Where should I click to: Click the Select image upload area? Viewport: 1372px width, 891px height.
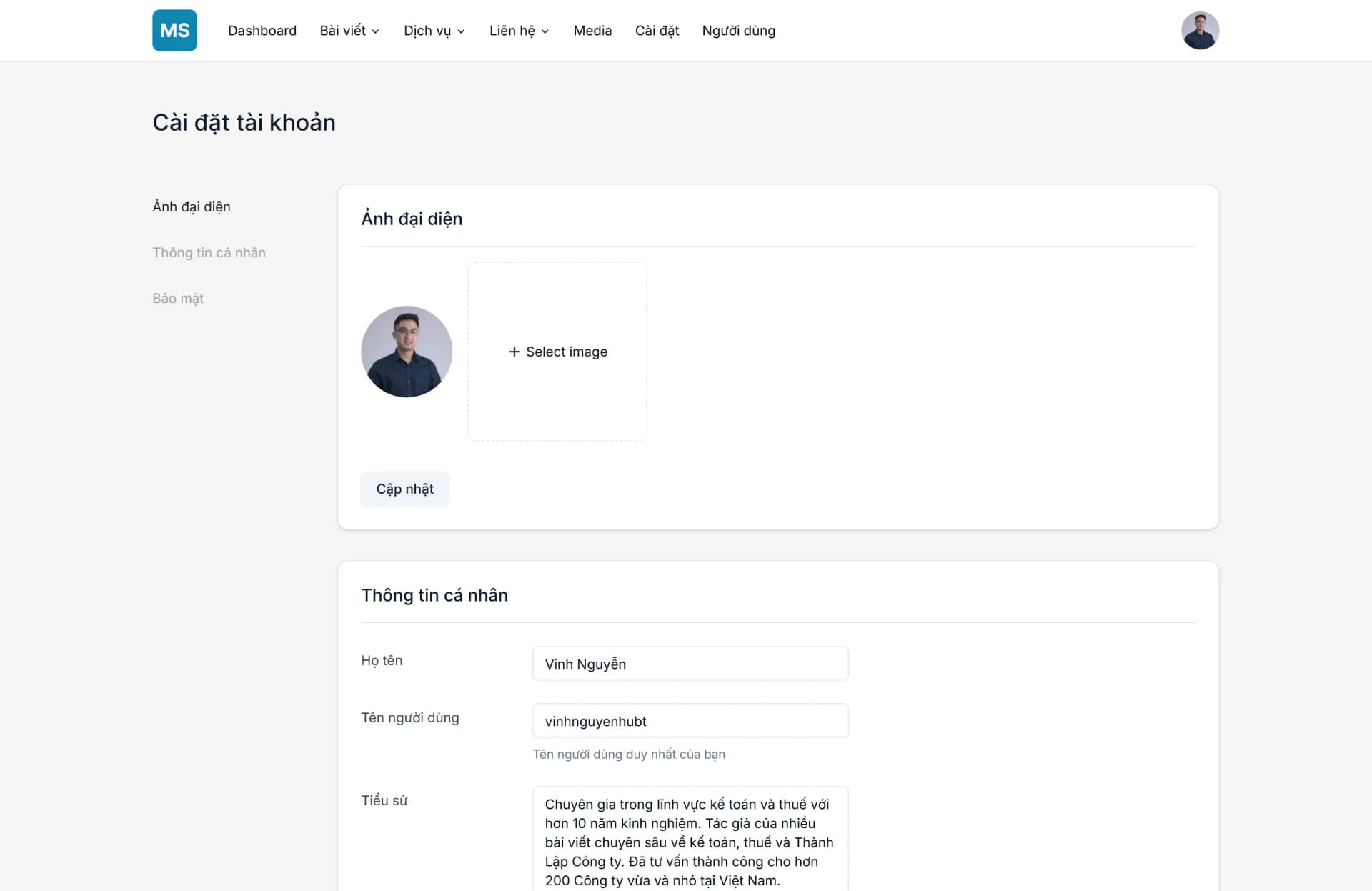(x=557, y=352)
